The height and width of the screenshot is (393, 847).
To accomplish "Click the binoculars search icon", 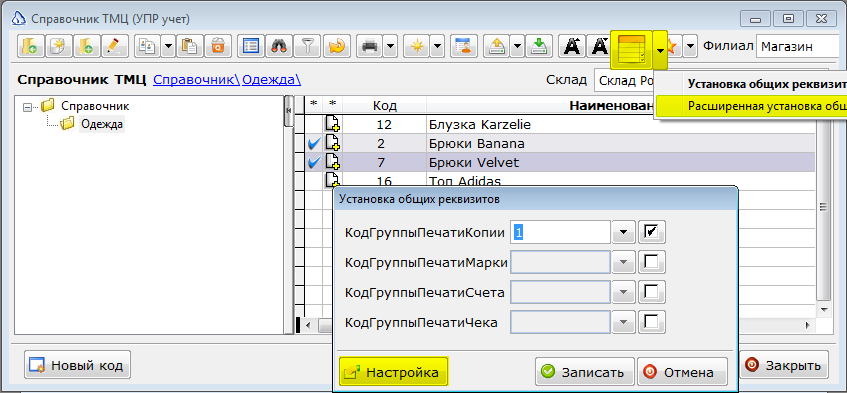I will (x=279, y=46).
